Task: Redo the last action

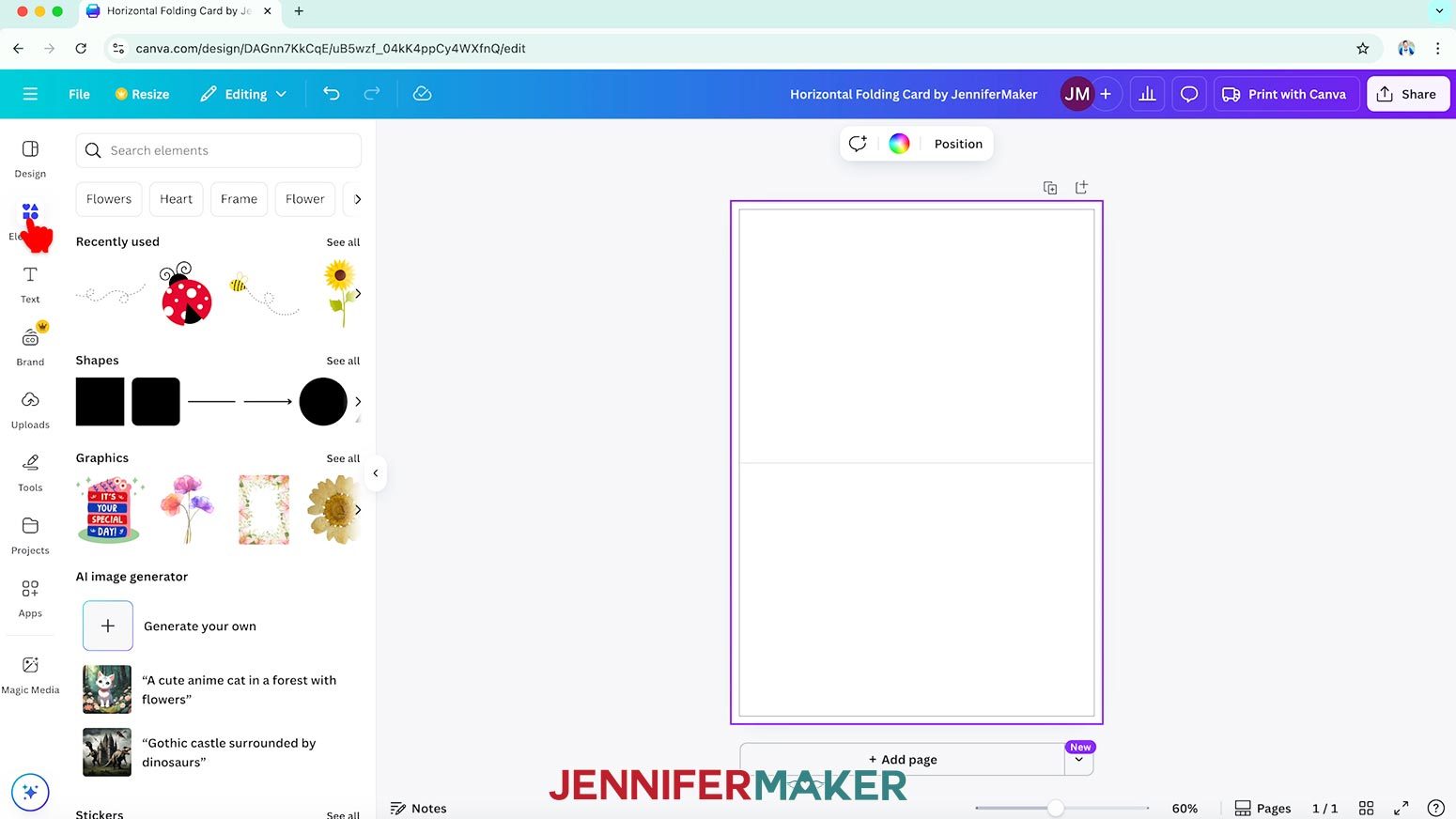Action: point(372,93)
